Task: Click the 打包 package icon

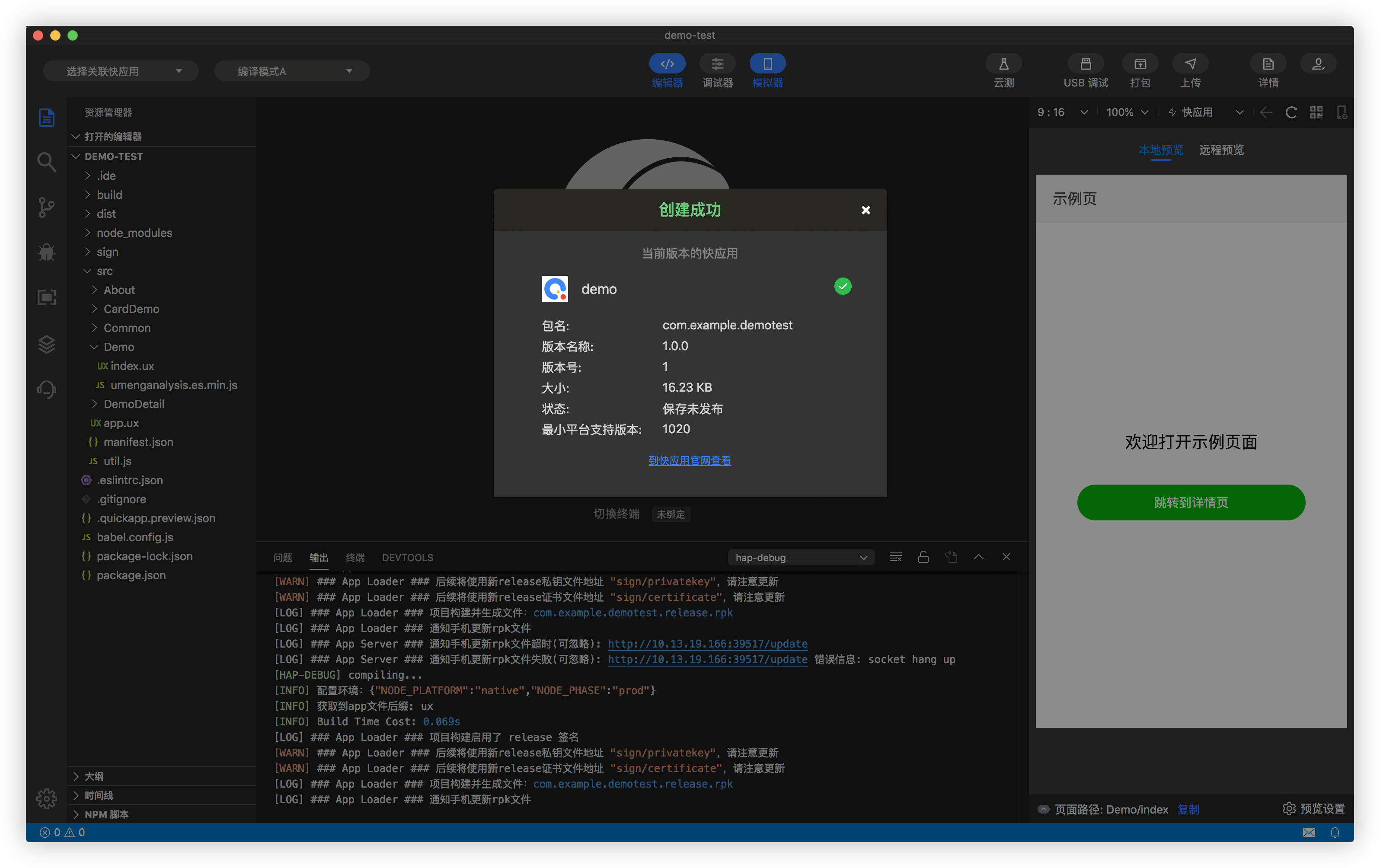Action: point(1139,64)
